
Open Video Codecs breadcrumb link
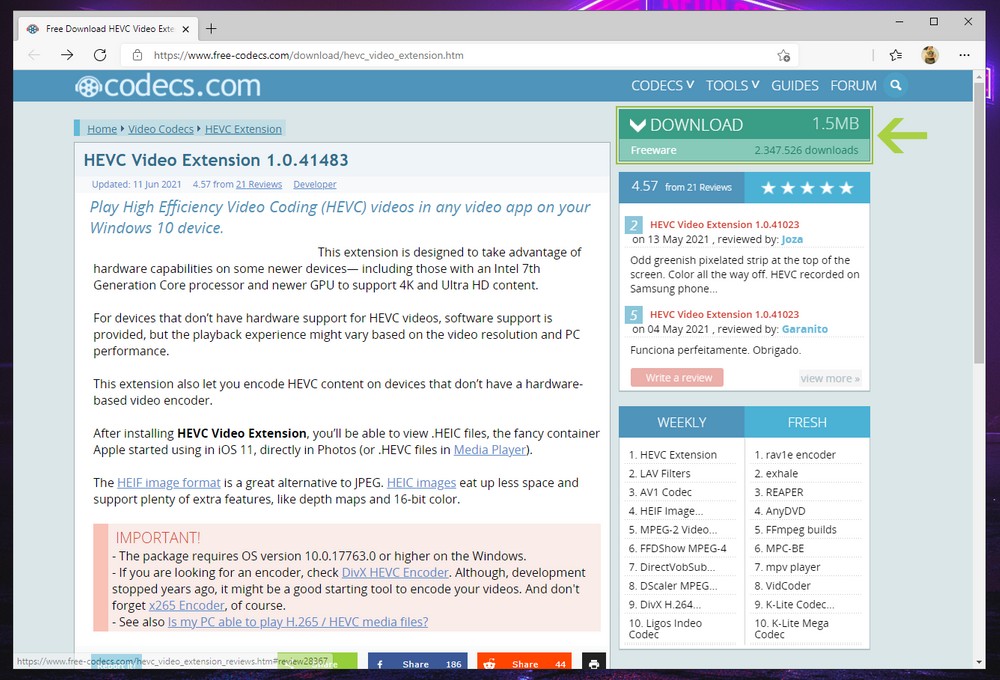point(161,129)
